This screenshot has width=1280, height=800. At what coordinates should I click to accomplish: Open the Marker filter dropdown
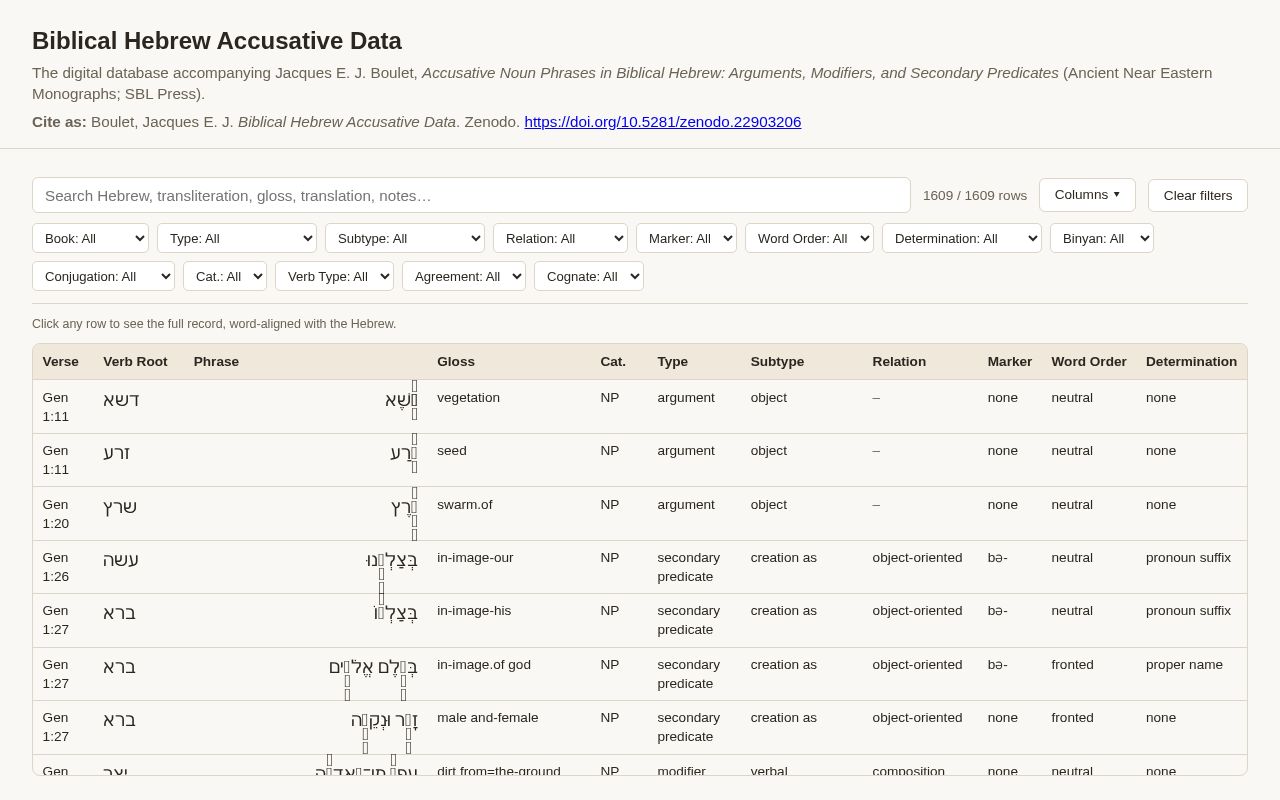point(686,238)
